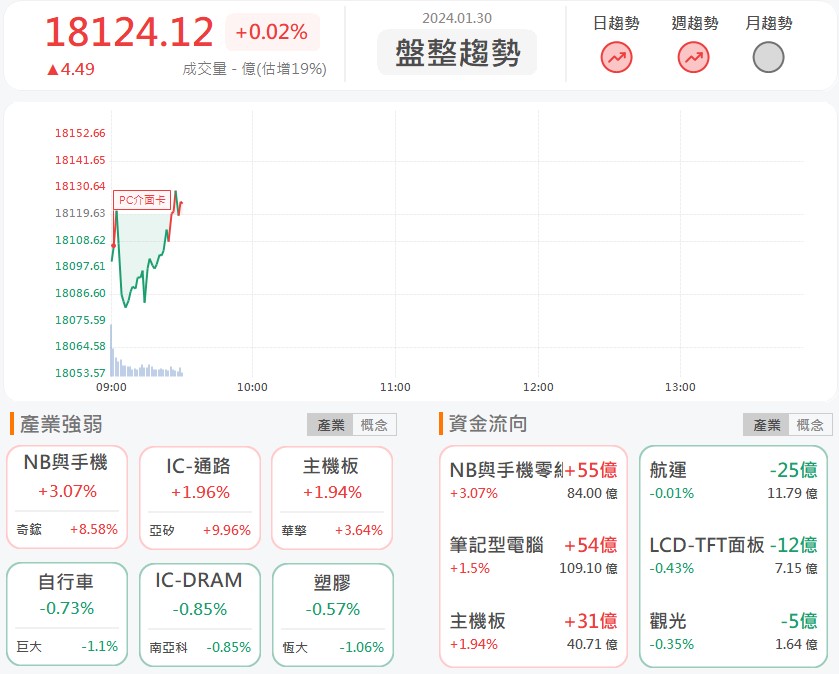Click the 18152.66 price axis label
Screen dimensions: 839x674
pyautogui.click(x=80, y=133)
